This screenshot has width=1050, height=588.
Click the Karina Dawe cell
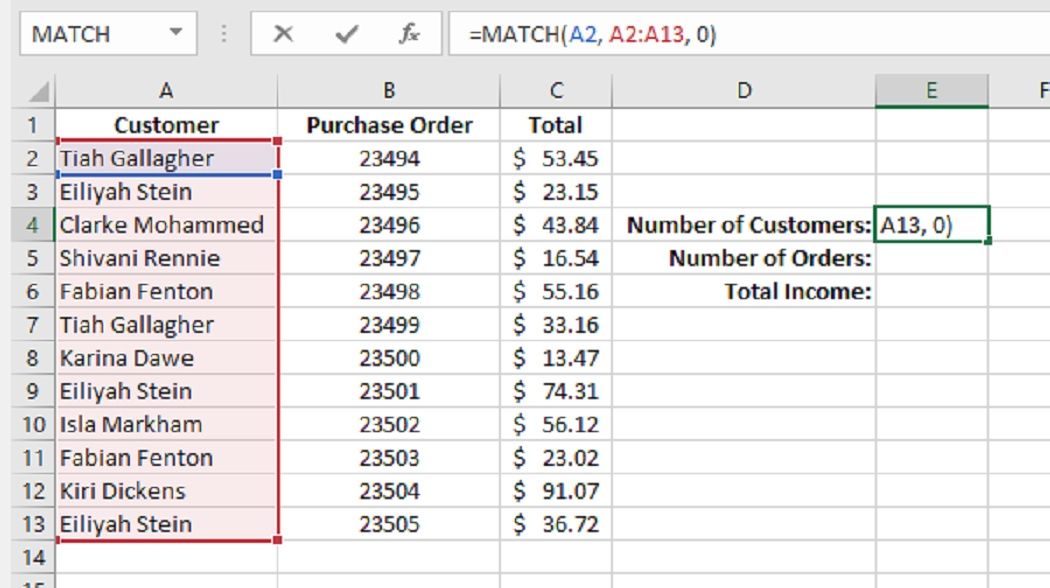coord(166,358)
